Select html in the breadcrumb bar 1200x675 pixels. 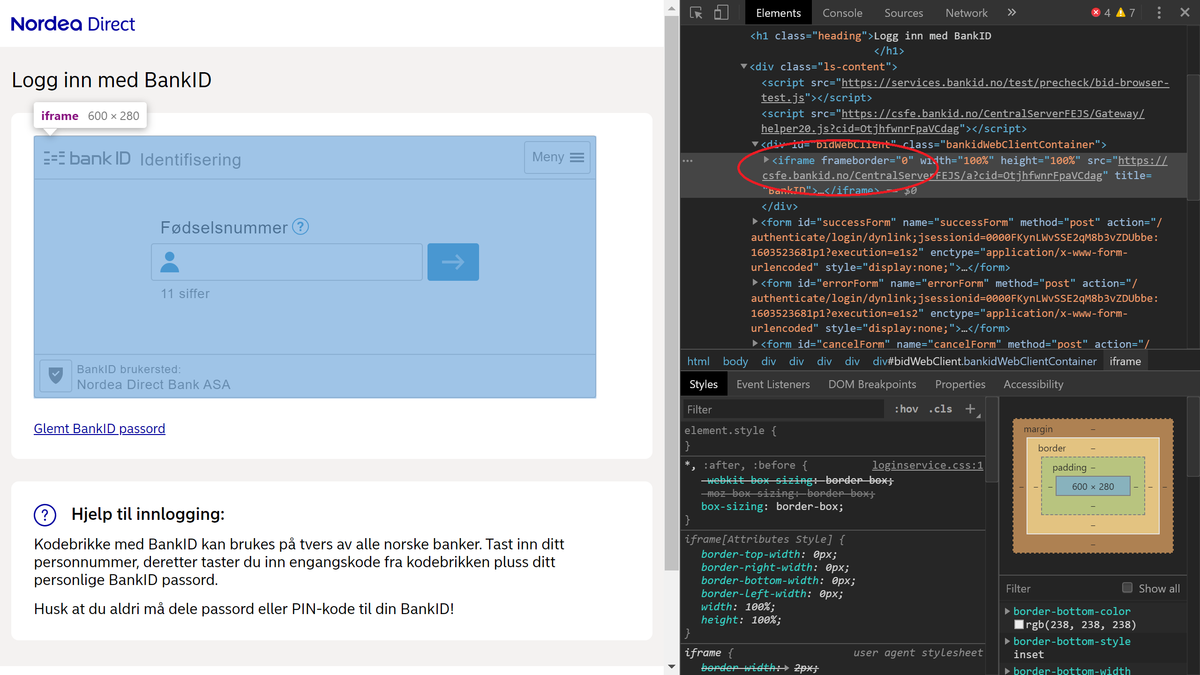coord(698,361)
